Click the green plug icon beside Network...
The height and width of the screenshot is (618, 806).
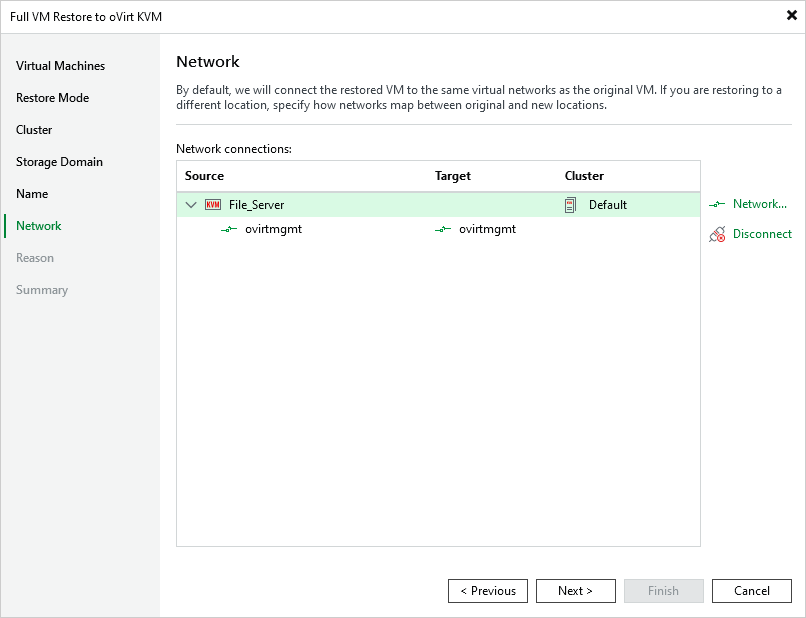716,204
